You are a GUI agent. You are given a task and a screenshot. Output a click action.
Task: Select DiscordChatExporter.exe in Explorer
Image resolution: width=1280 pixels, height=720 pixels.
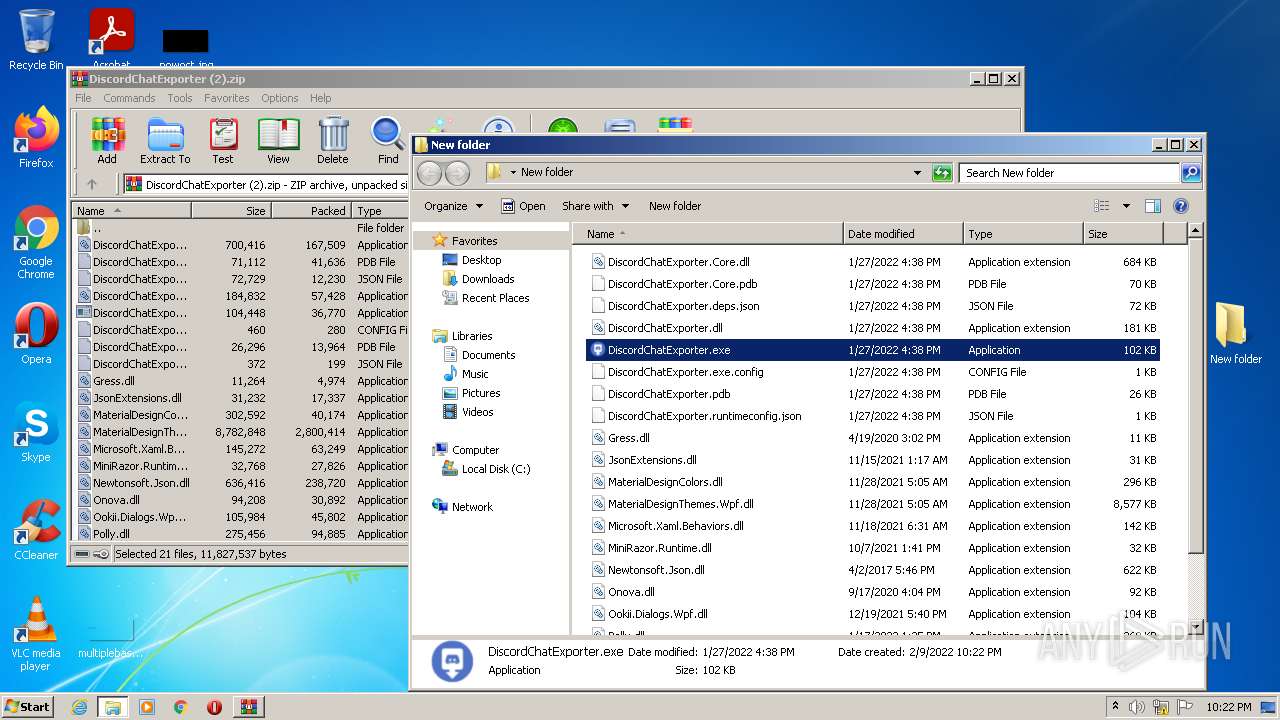click(x=872, y=350)
